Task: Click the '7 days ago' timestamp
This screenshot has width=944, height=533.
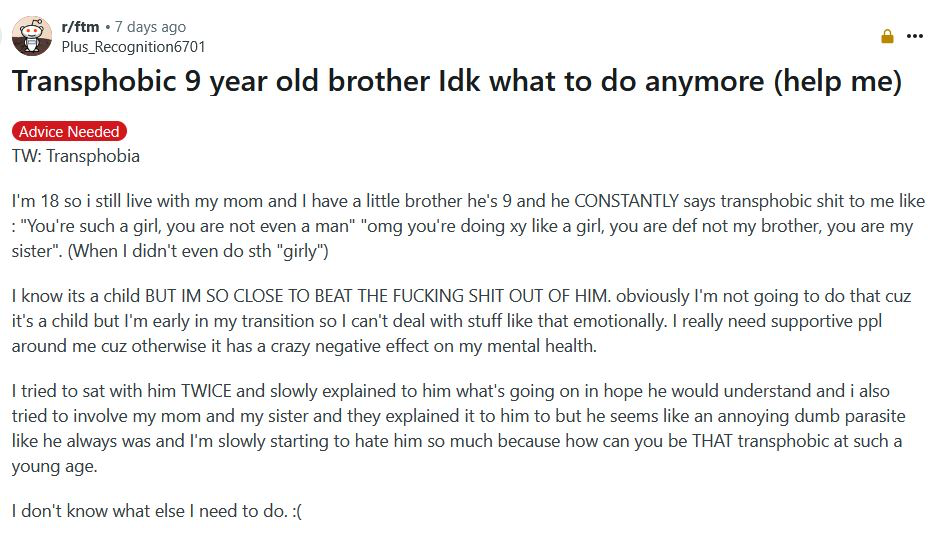Action: 151,27
